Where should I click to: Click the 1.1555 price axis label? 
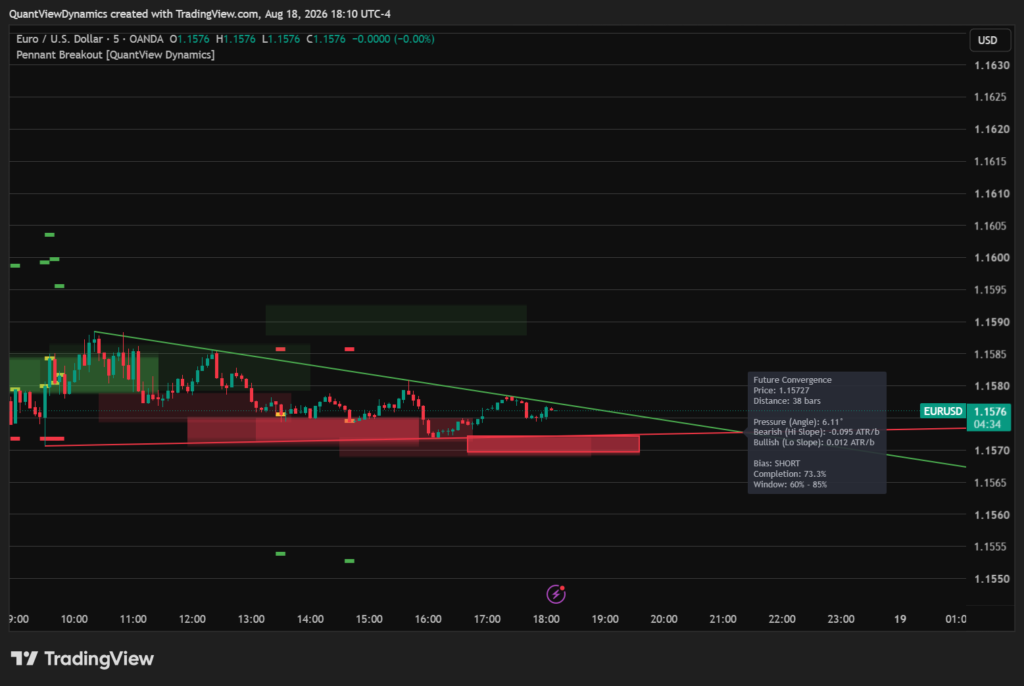tap(991, 547)
